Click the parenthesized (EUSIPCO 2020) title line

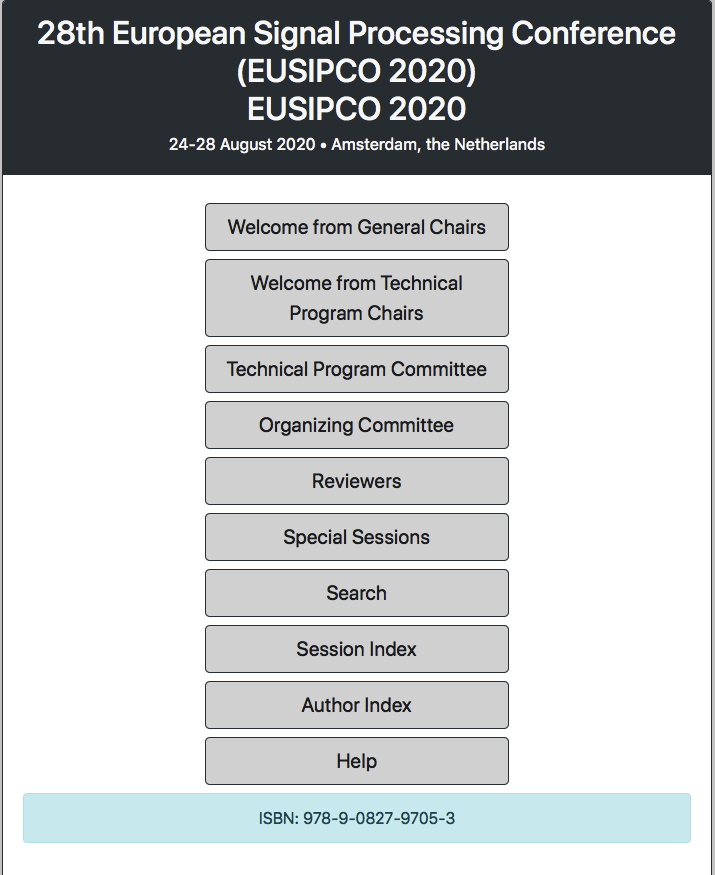[x=357, y=71]
